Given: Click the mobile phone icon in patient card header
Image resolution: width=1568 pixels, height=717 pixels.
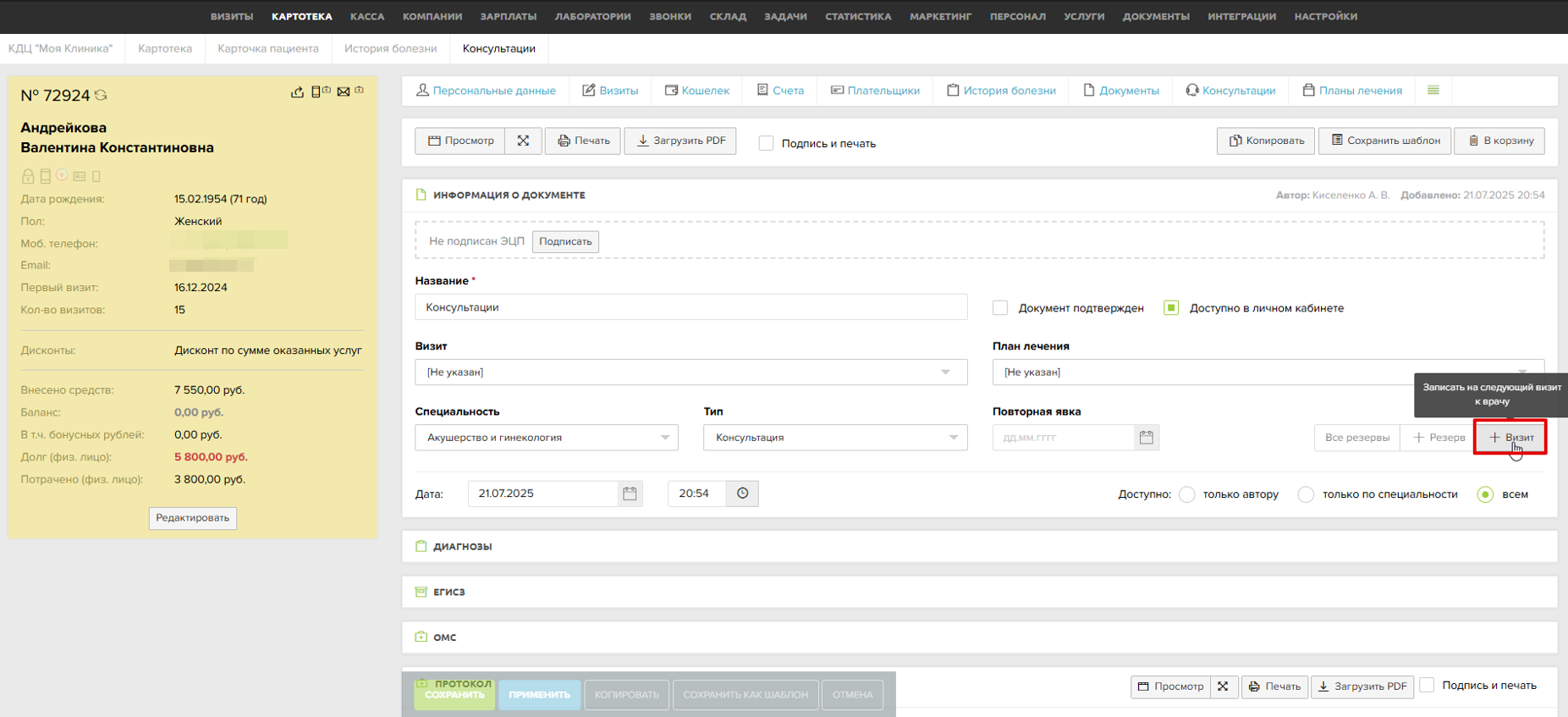Looking at the screenshot, I should pos(316,91).
